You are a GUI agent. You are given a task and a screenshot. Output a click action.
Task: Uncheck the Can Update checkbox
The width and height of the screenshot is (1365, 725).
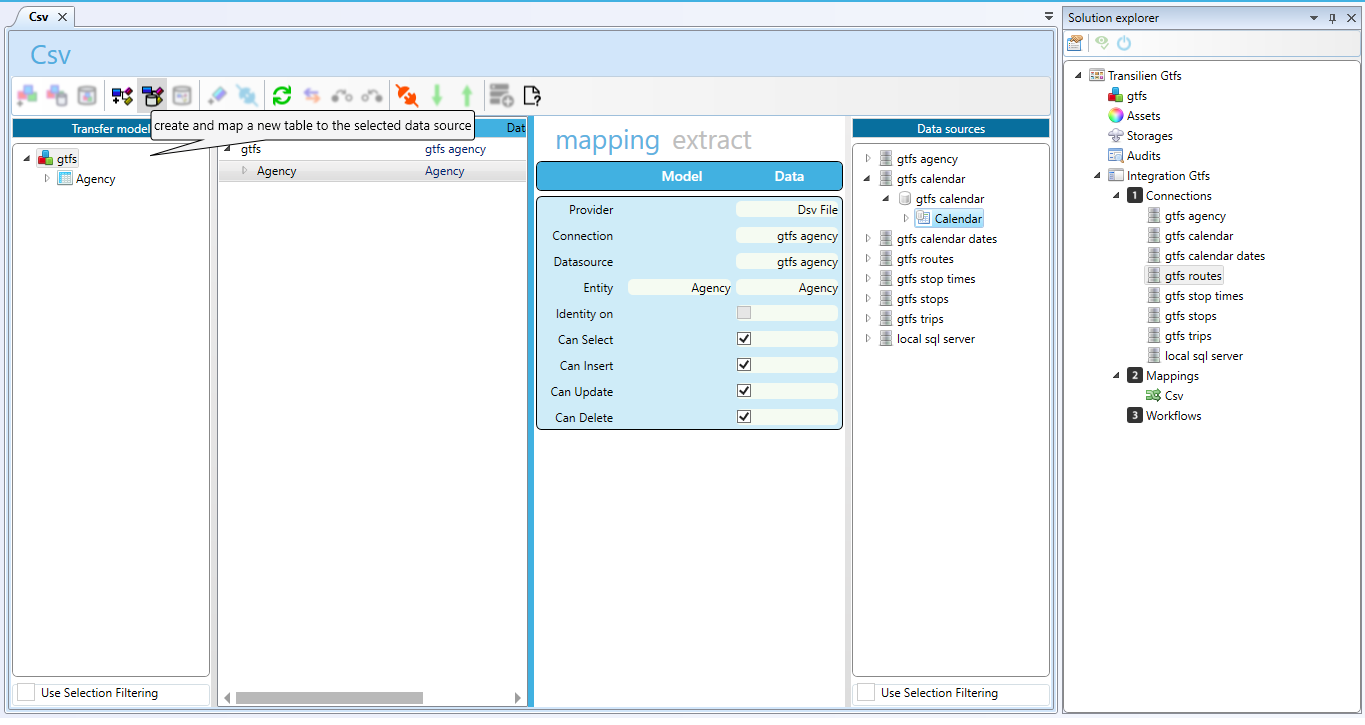pos(744,391)
